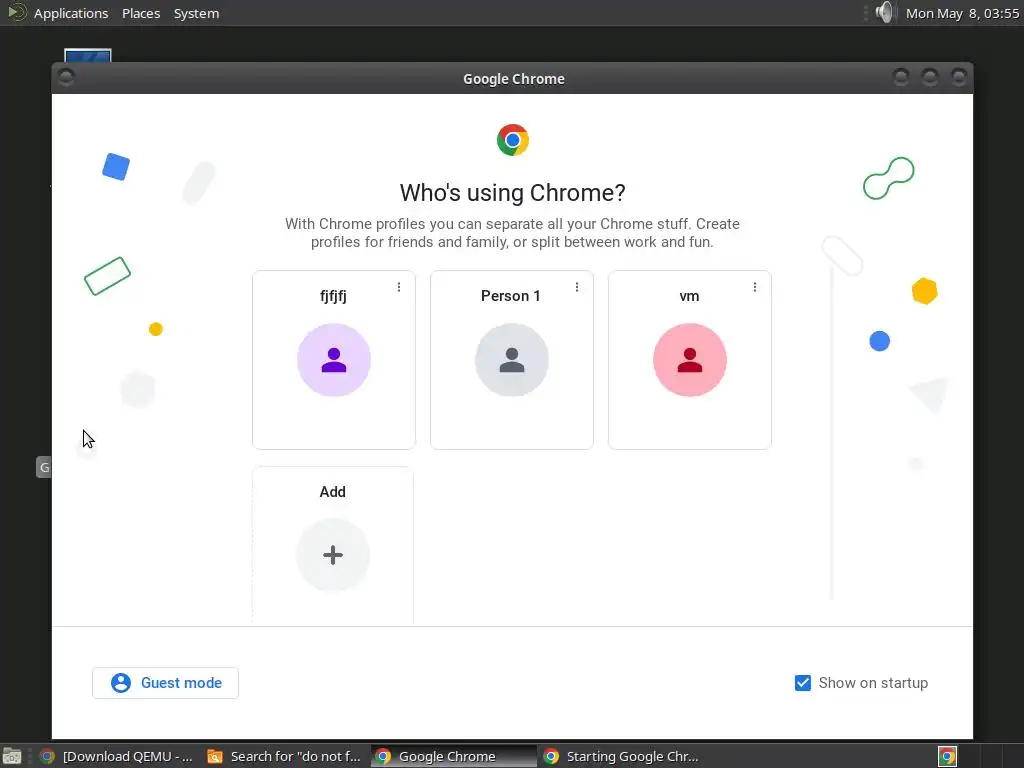Click the Chrome logo above the heading
Viewport: 1024px width, 768px height.
[513, 140]
